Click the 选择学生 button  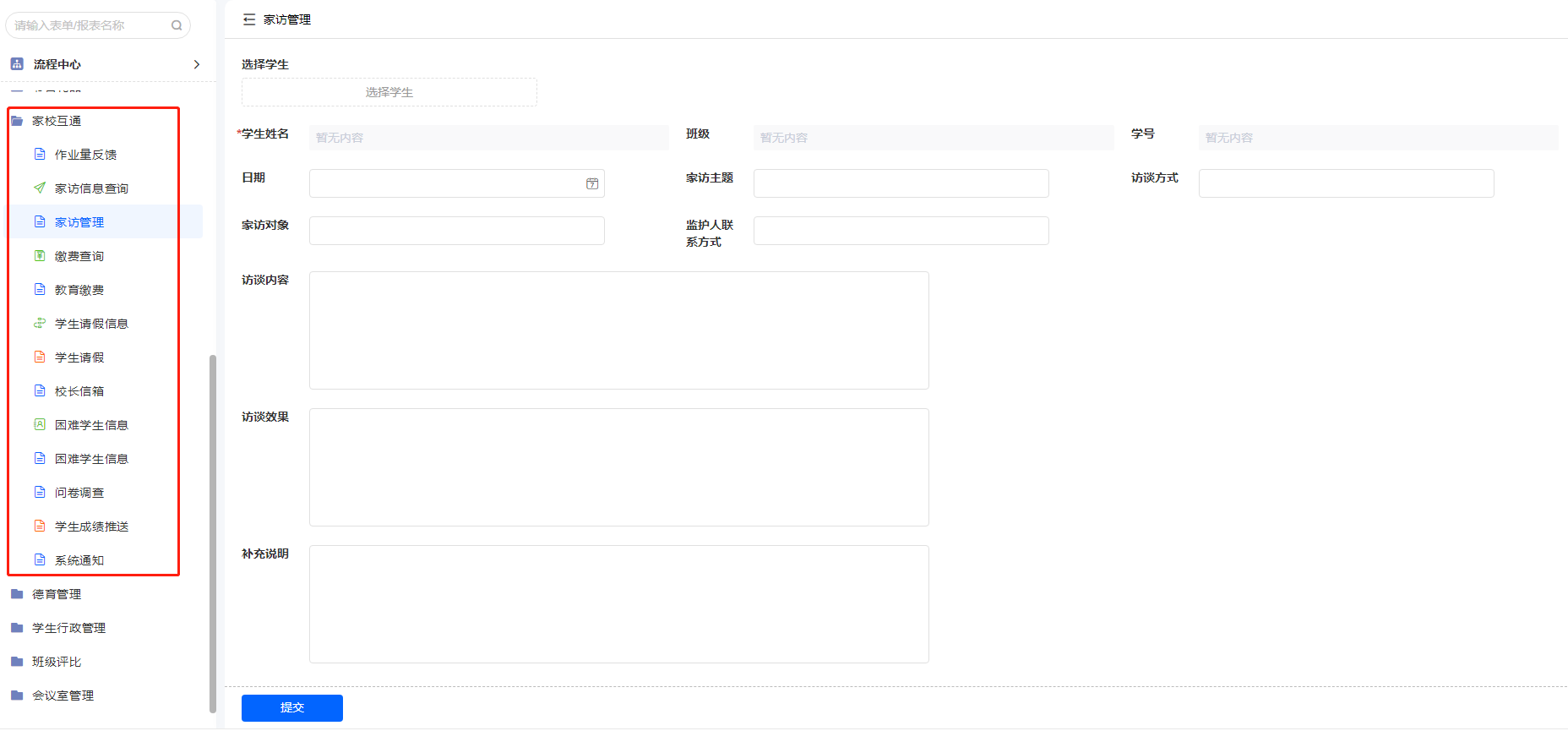click(x=389, y=92)
